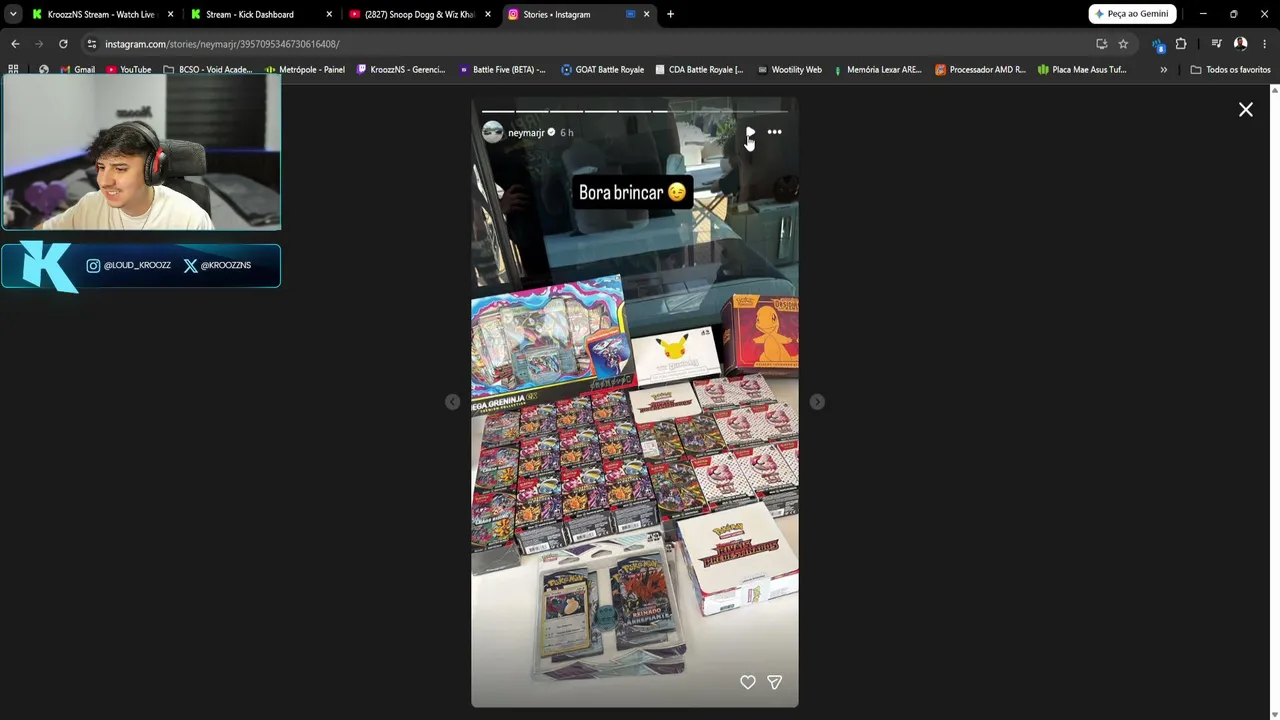The image size is (1280, 720).
Task: Switch to Snoop Dogg & Wiz Khalifa YouTube tab
Action: point(419,14)
